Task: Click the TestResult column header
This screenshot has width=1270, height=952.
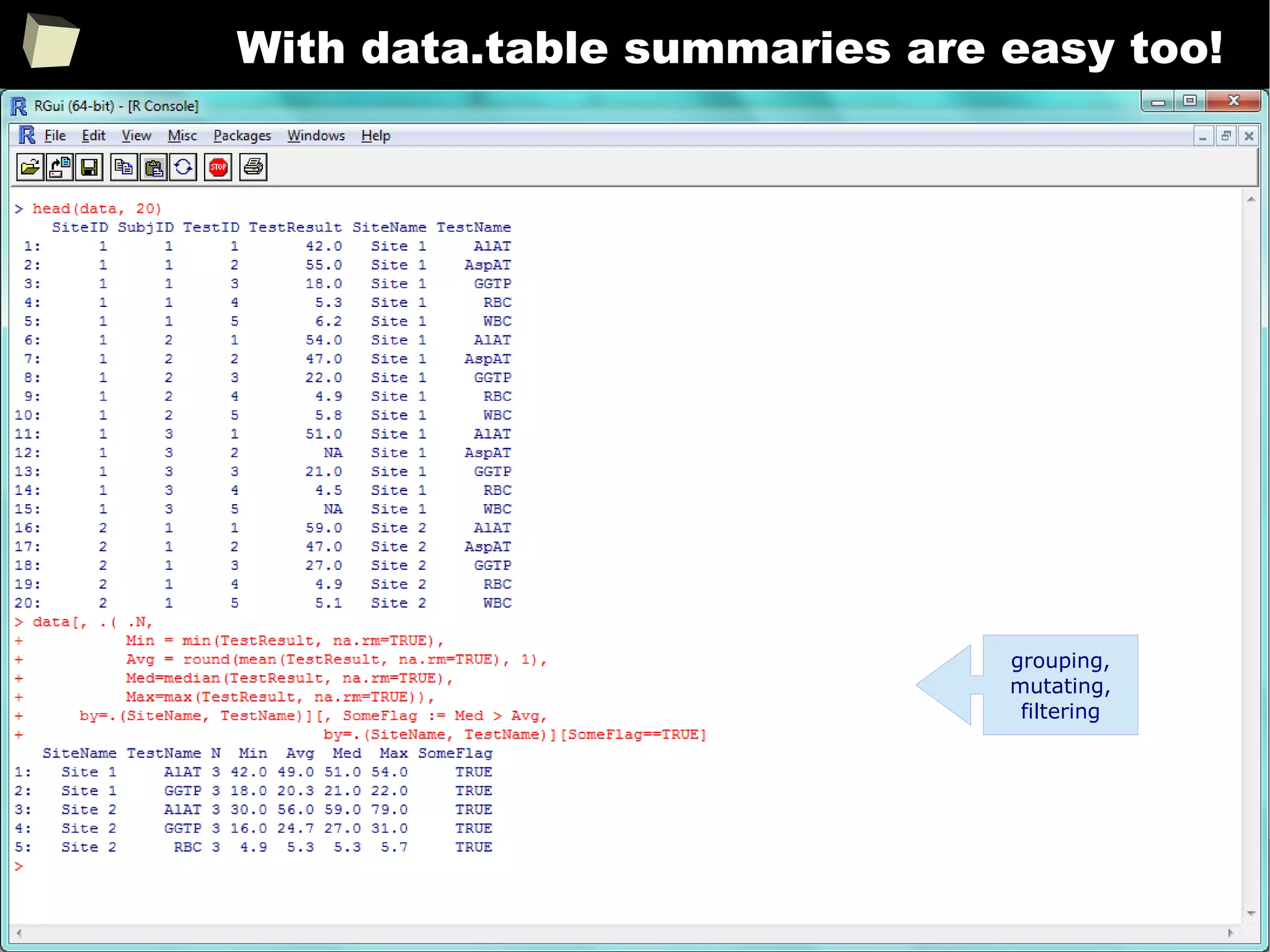Action: (295, 228)
